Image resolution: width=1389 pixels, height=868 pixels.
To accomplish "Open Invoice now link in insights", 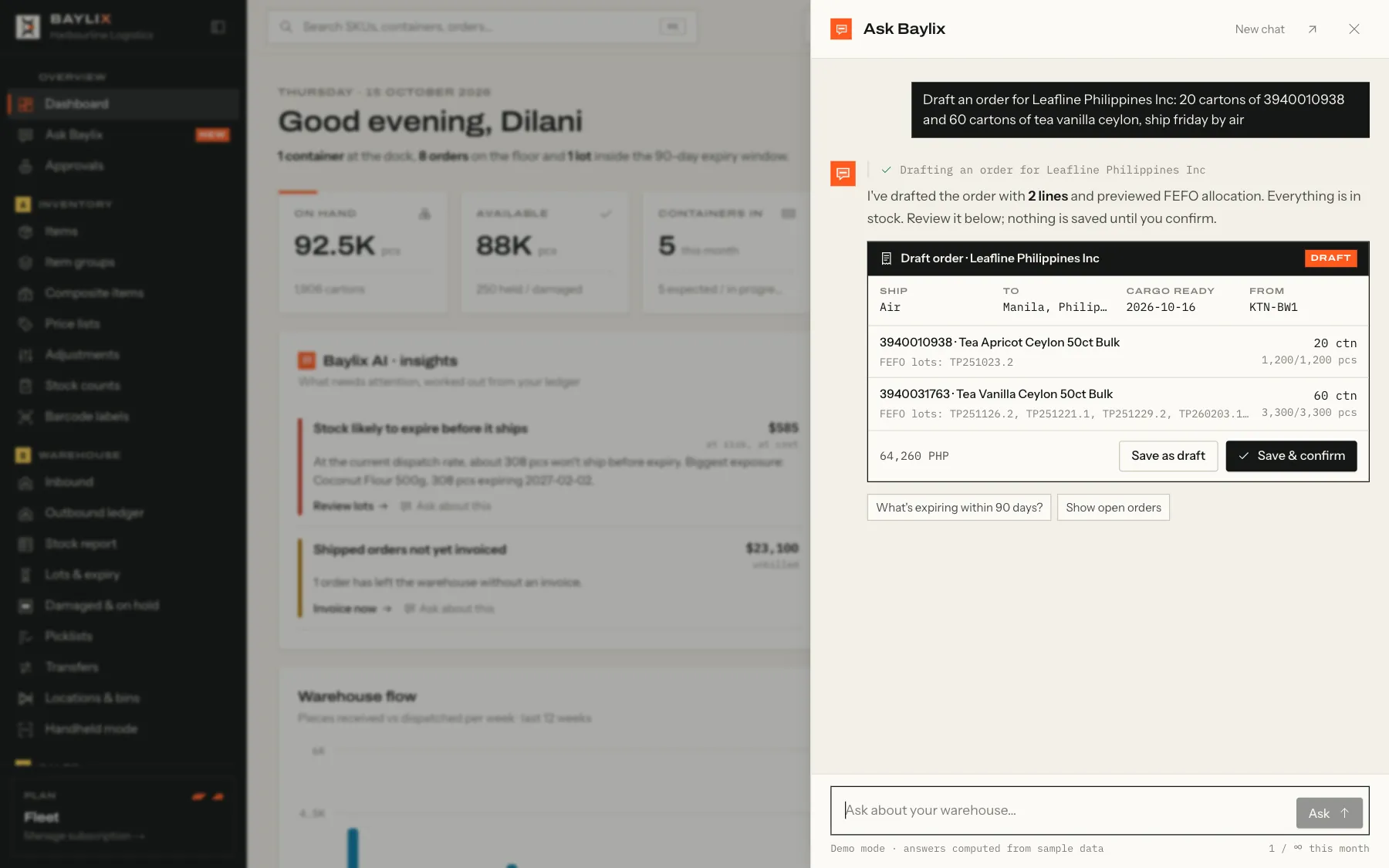I will 352,609.
